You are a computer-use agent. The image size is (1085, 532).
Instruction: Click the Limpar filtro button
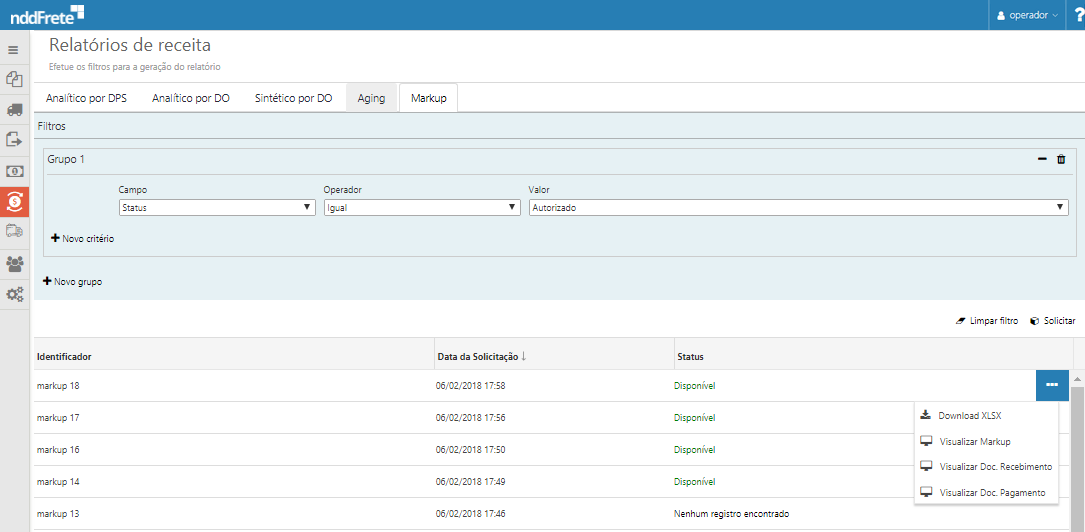[x=987, y=321]
